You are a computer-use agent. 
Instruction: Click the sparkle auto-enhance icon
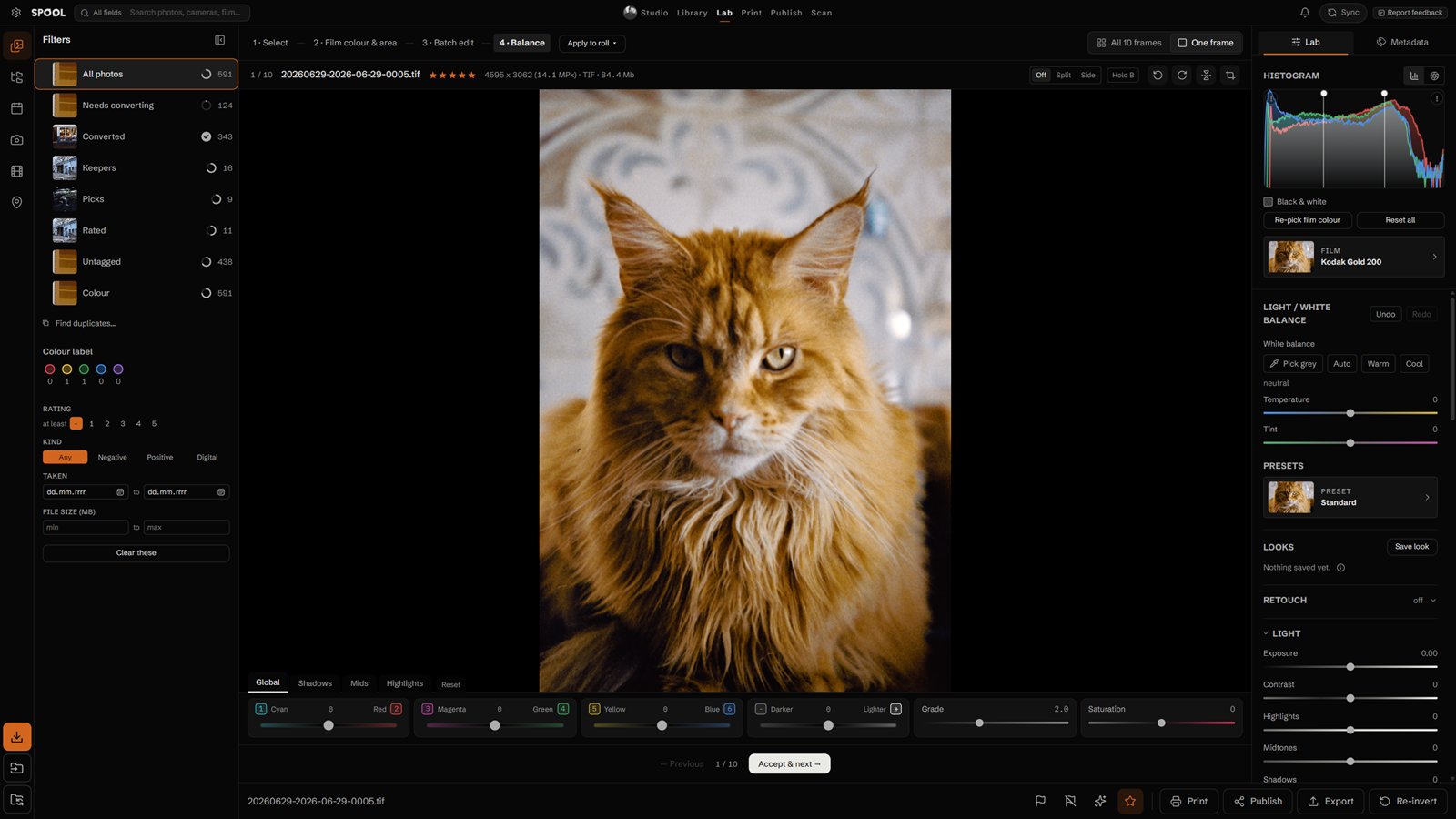[x=1100, y=801]
